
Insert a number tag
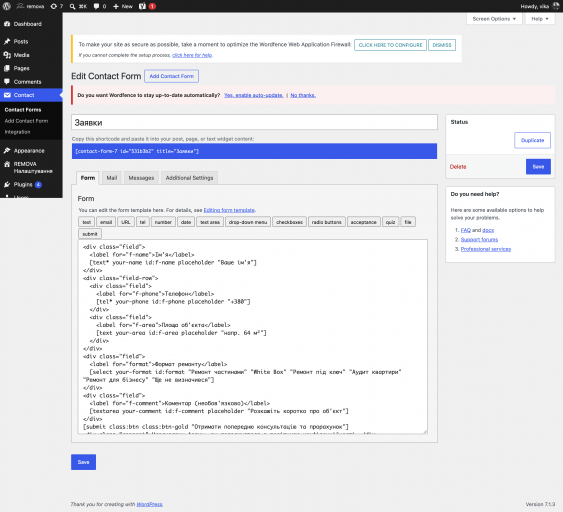point(163,222)
